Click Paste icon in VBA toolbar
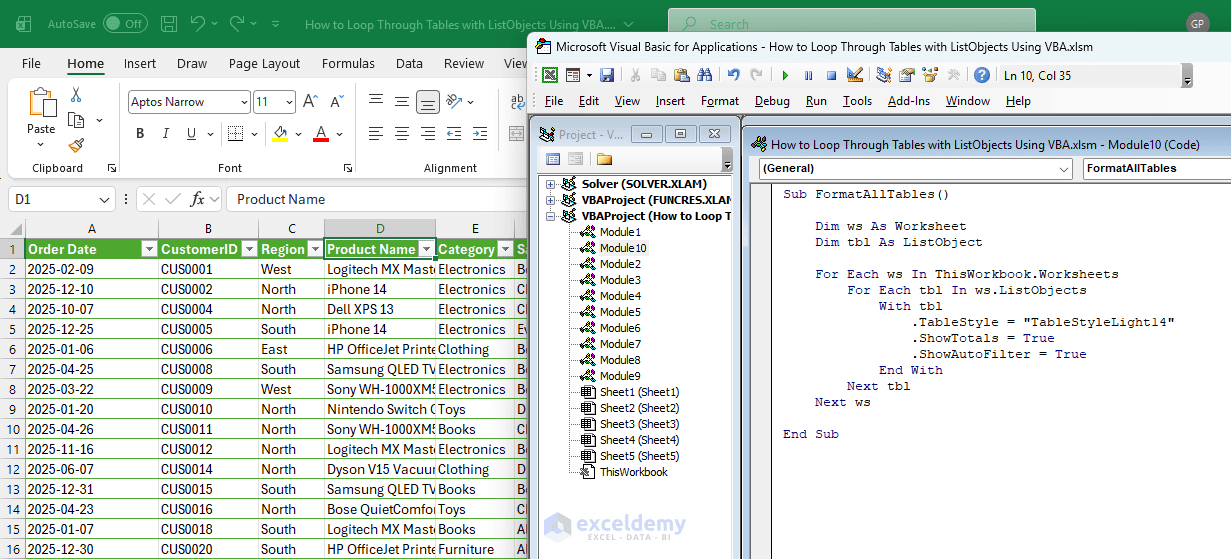 [682, 75]
